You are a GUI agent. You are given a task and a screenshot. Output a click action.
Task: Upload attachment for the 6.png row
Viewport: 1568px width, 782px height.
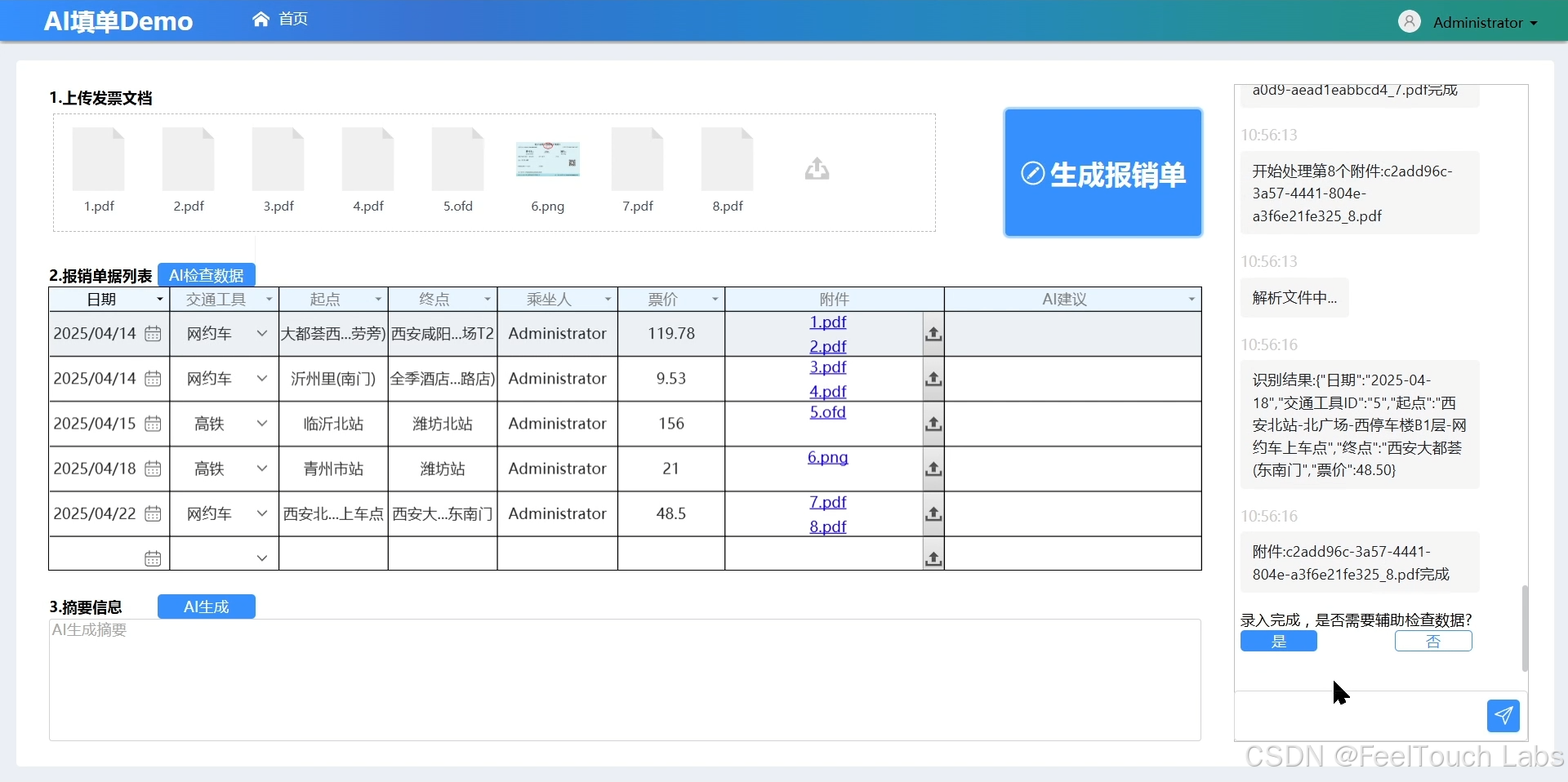coord(933,469)
